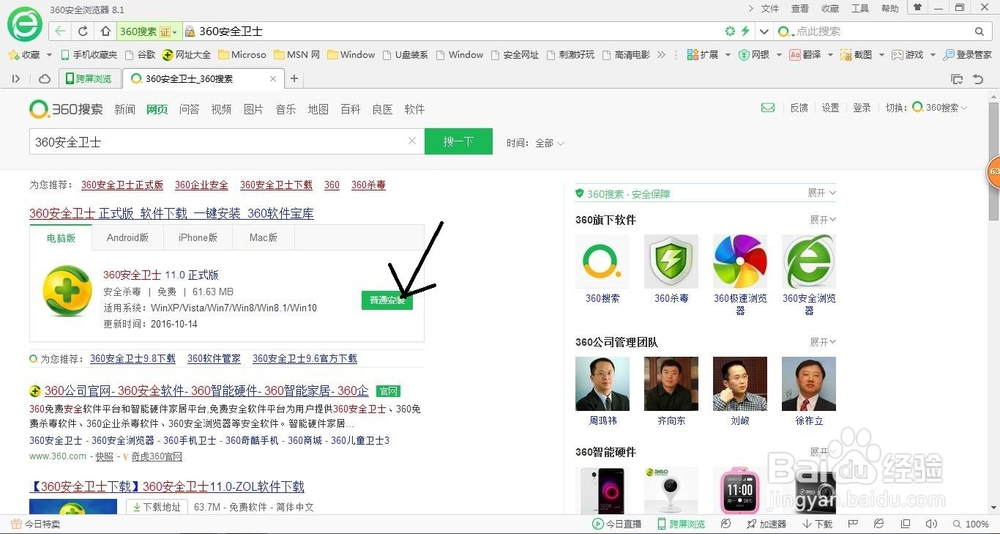The image size is (1000, 534).
Task: Open the mail envelope icon in header
Action: point(768,108)
